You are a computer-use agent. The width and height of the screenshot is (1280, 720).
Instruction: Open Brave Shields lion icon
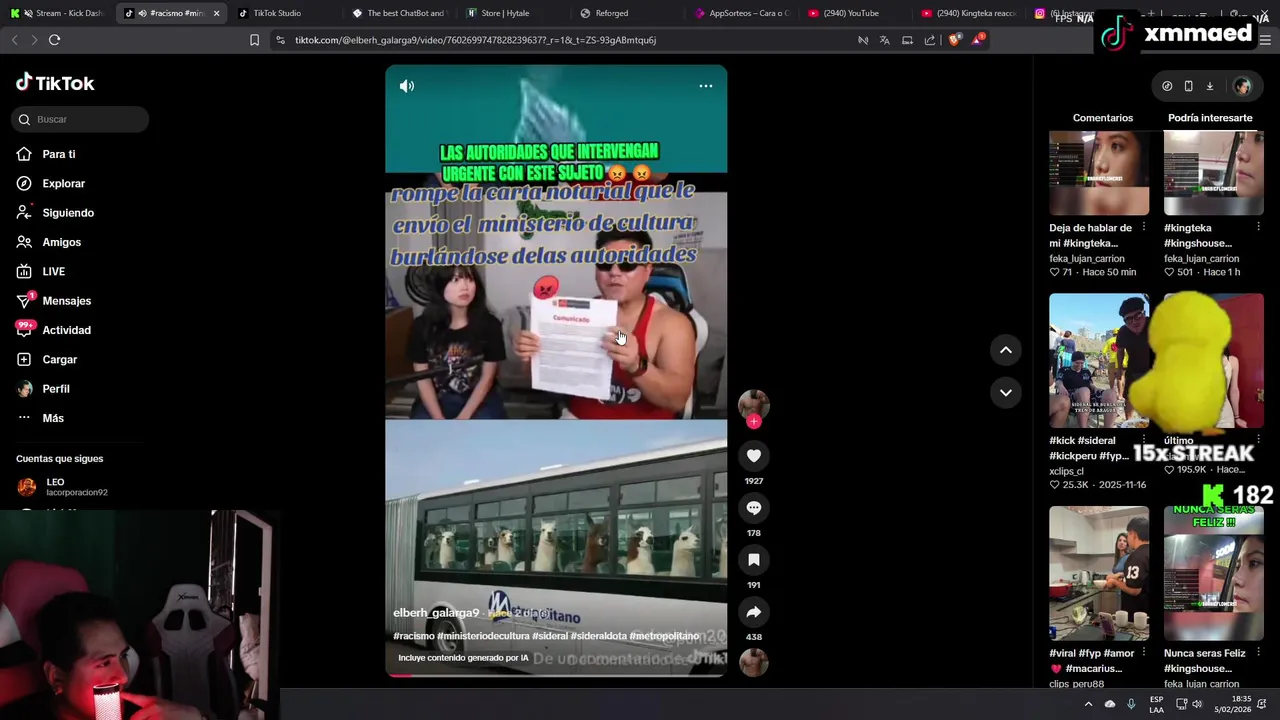point(953,40)
